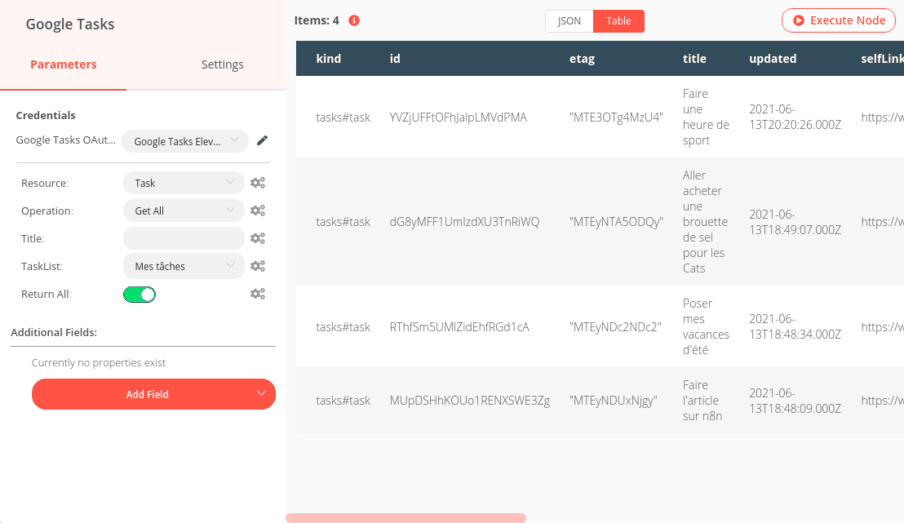Select the Table view button
This screenshot has width=904, height=523.
click(x=619, y=21)
